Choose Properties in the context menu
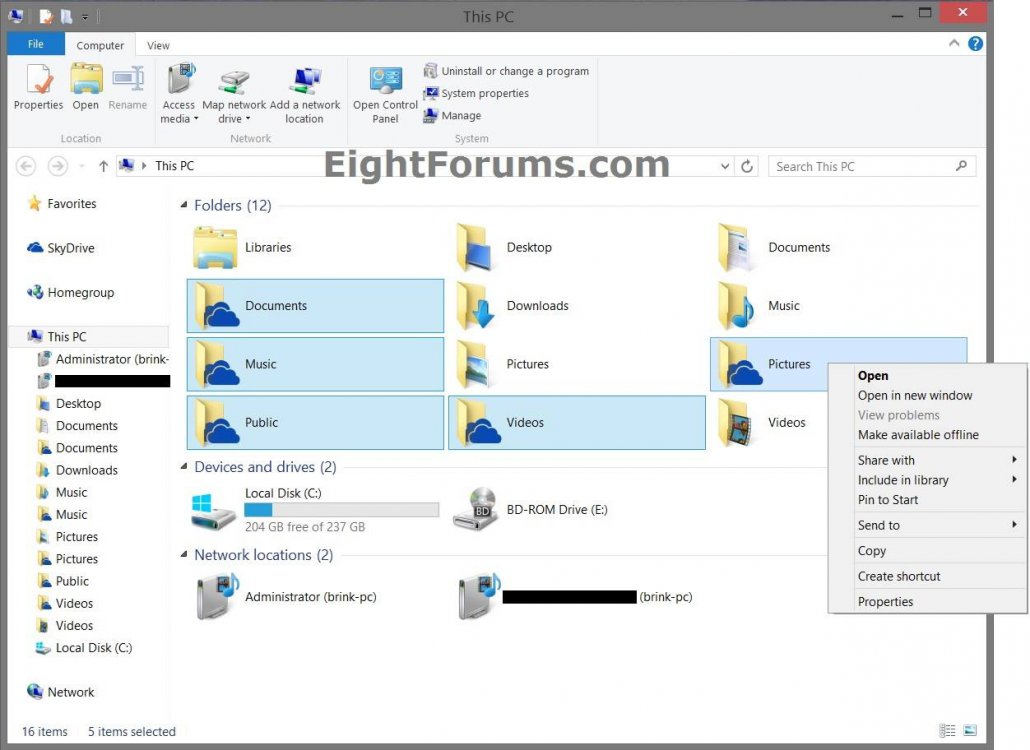The image size is (1030, 750). (885, 602)
